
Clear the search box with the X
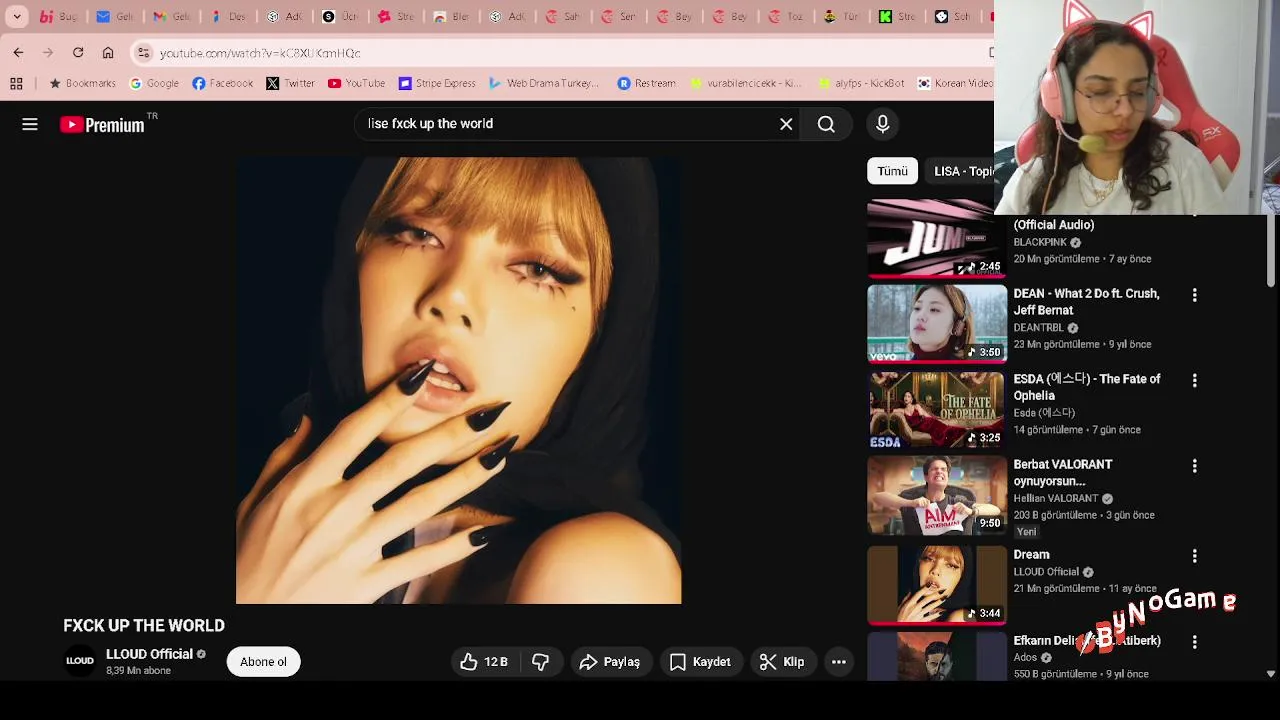(786, 124)
